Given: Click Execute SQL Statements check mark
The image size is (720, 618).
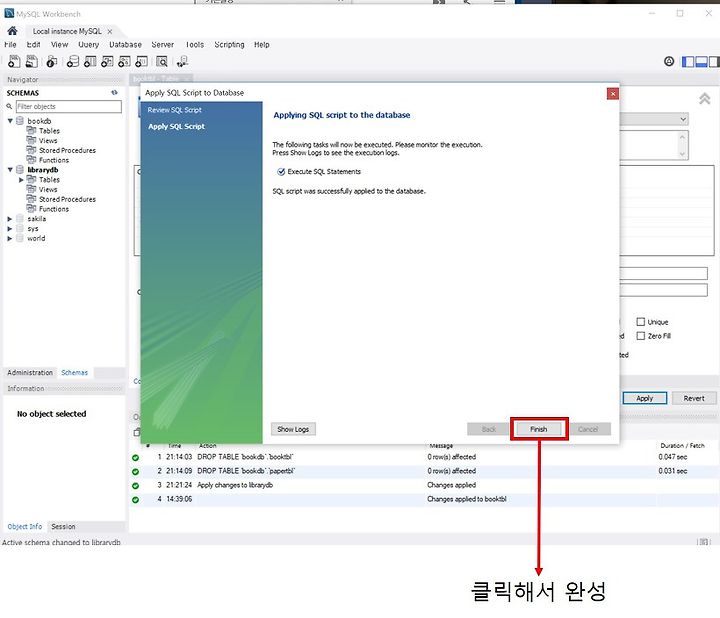Looking at the screenshot, I should [x=281, y=171].
